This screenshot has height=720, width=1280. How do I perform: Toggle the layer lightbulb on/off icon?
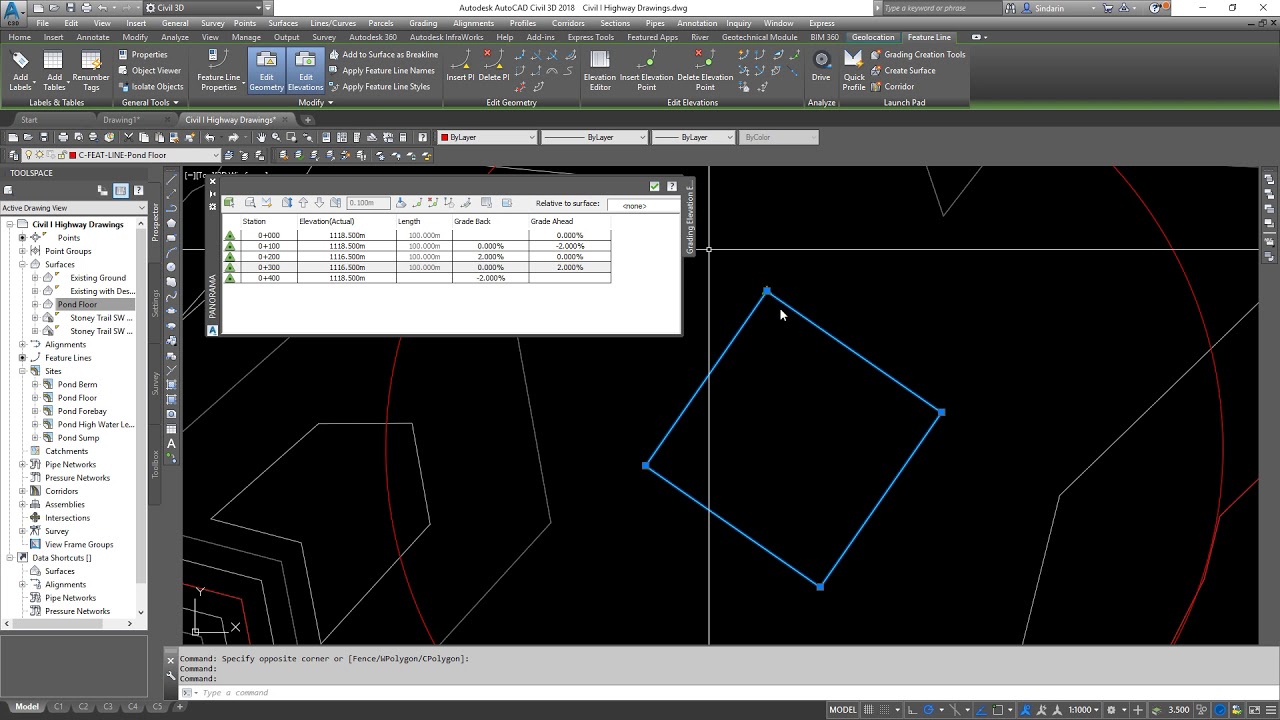28,155
